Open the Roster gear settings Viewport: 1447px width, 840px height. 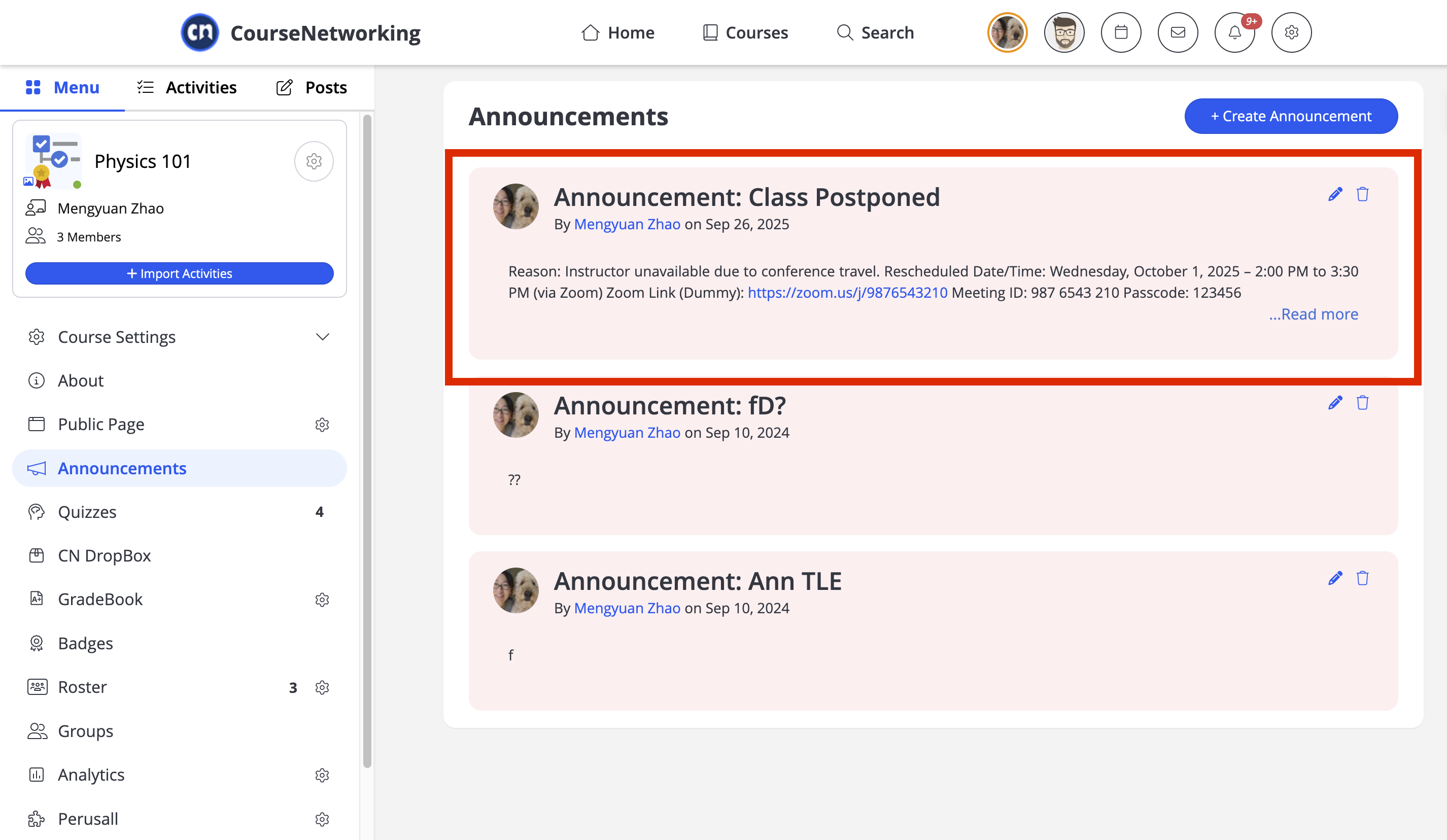coord(322,687)
